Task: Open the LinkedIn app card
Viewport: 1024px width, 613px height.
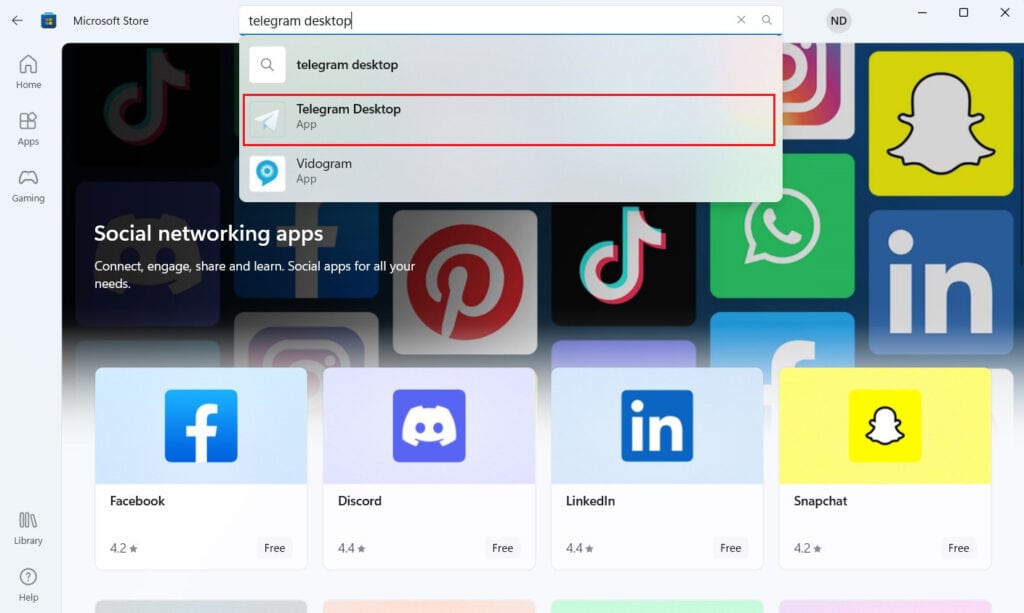Action: [x=657, y=468]
